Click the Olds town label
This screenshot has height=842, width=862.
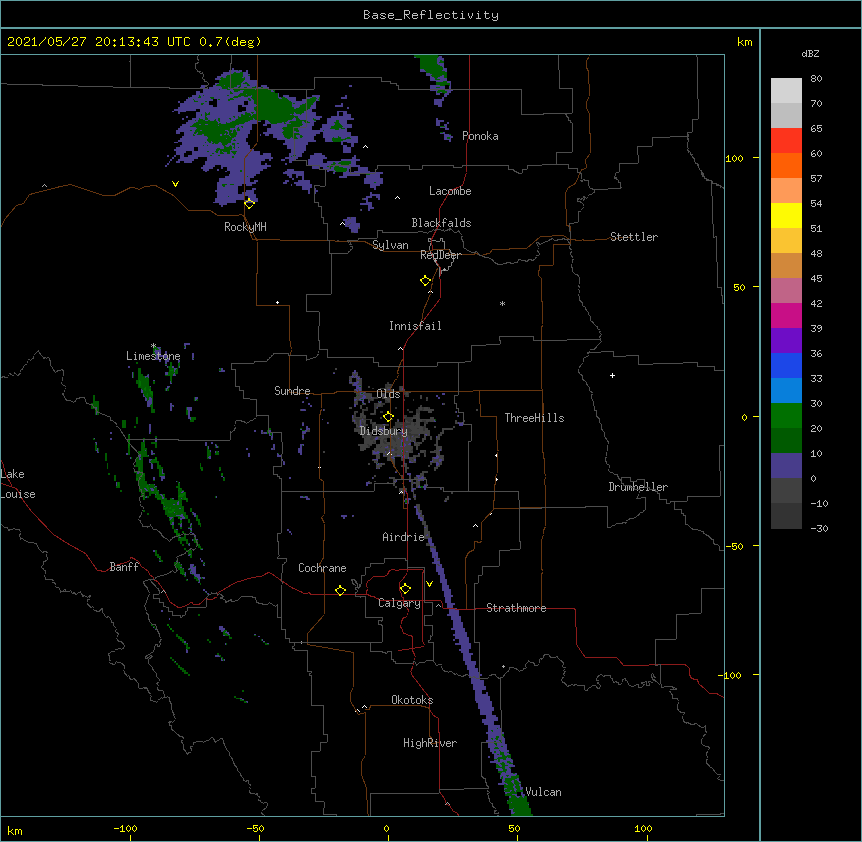[x=388, y=394]
